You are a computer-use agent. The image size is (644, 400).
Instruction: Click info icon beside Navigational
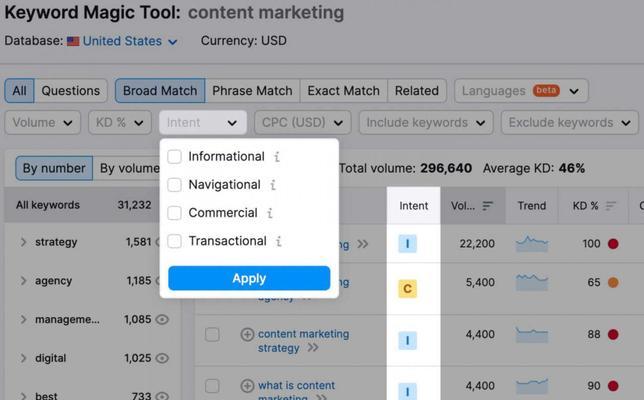click(273, 185)
